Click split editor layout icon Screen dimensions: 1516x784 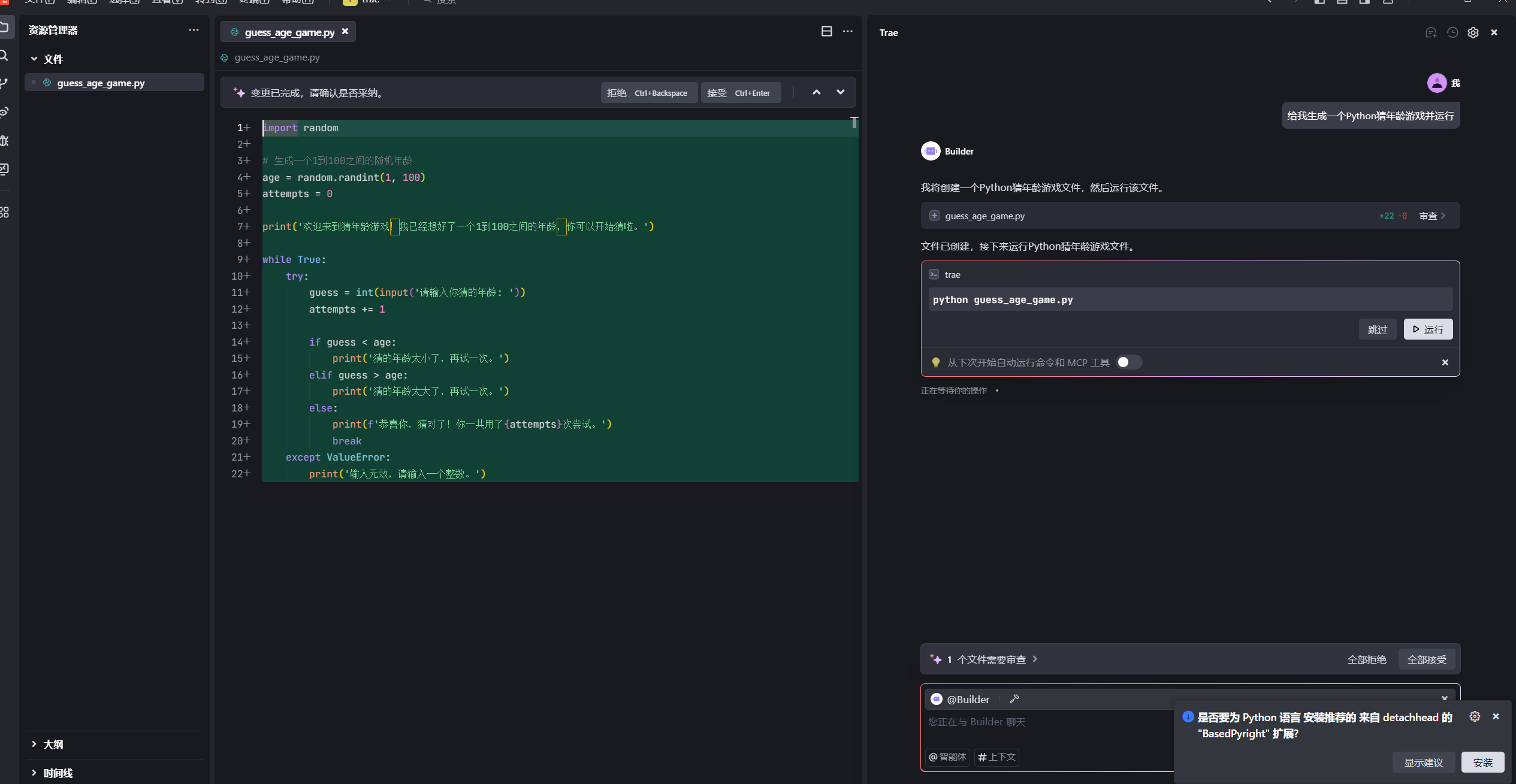(826, 31)
